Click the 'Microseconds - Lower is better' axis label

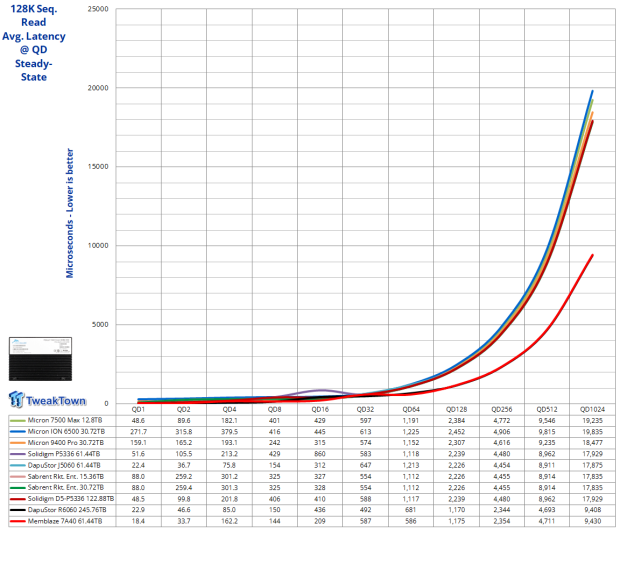point(70,213)
